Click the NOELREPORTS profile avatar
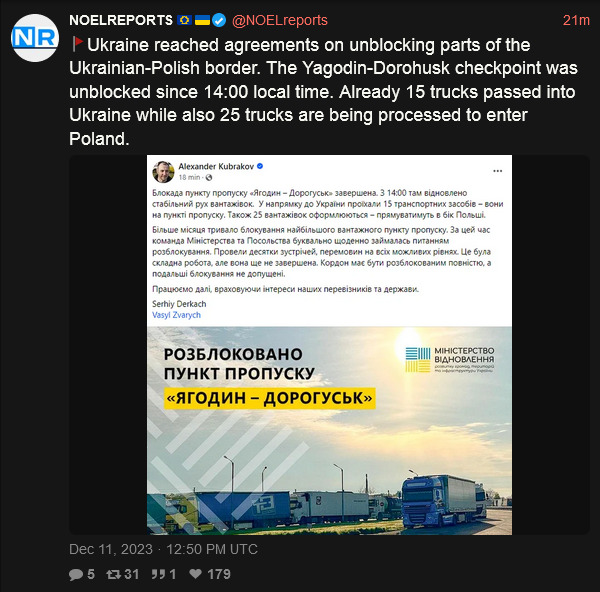The height and width of the screenshot is (592, 600). [34, 37]
